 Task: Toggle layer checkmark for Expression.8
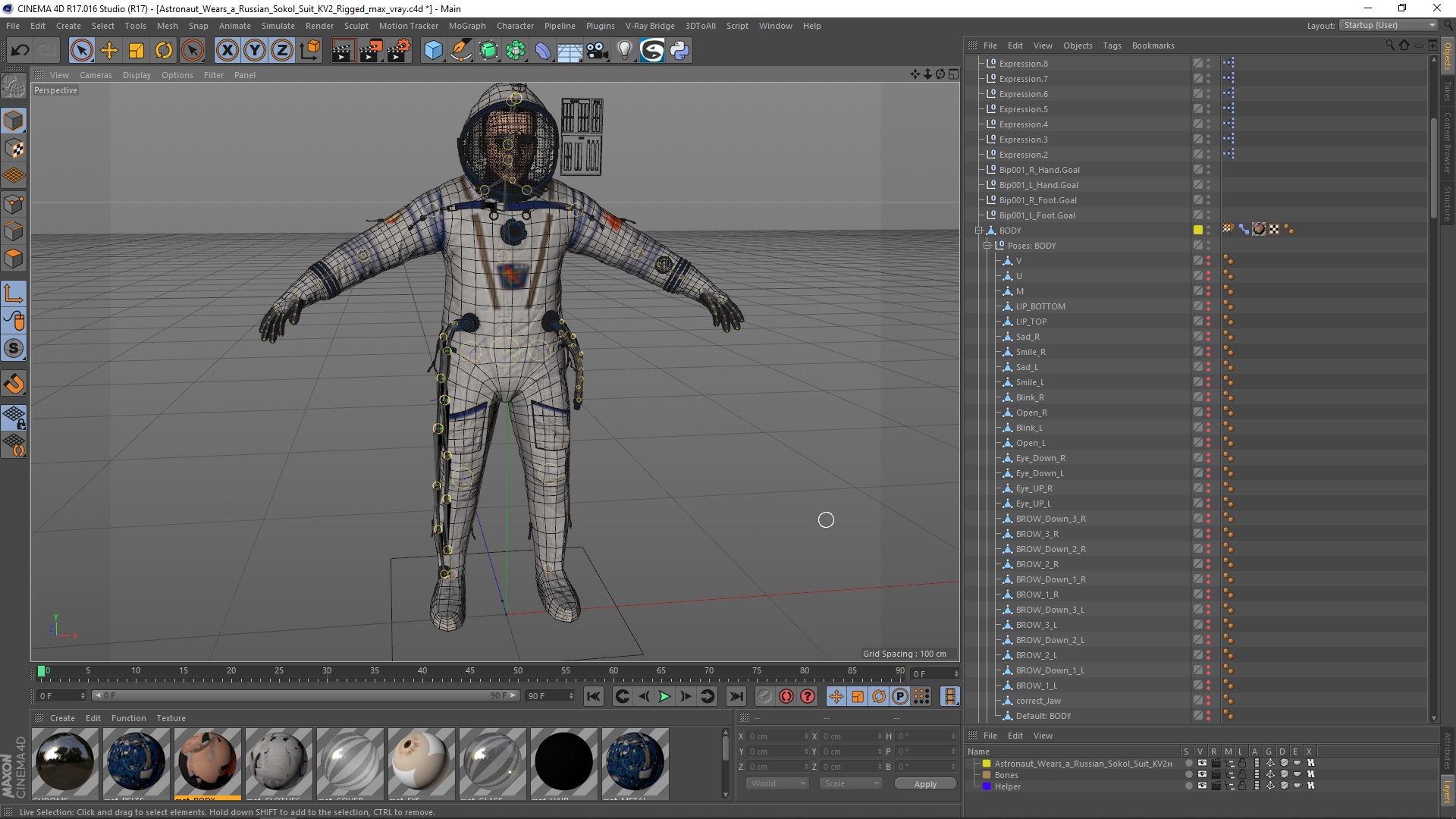click(1197, 64)
